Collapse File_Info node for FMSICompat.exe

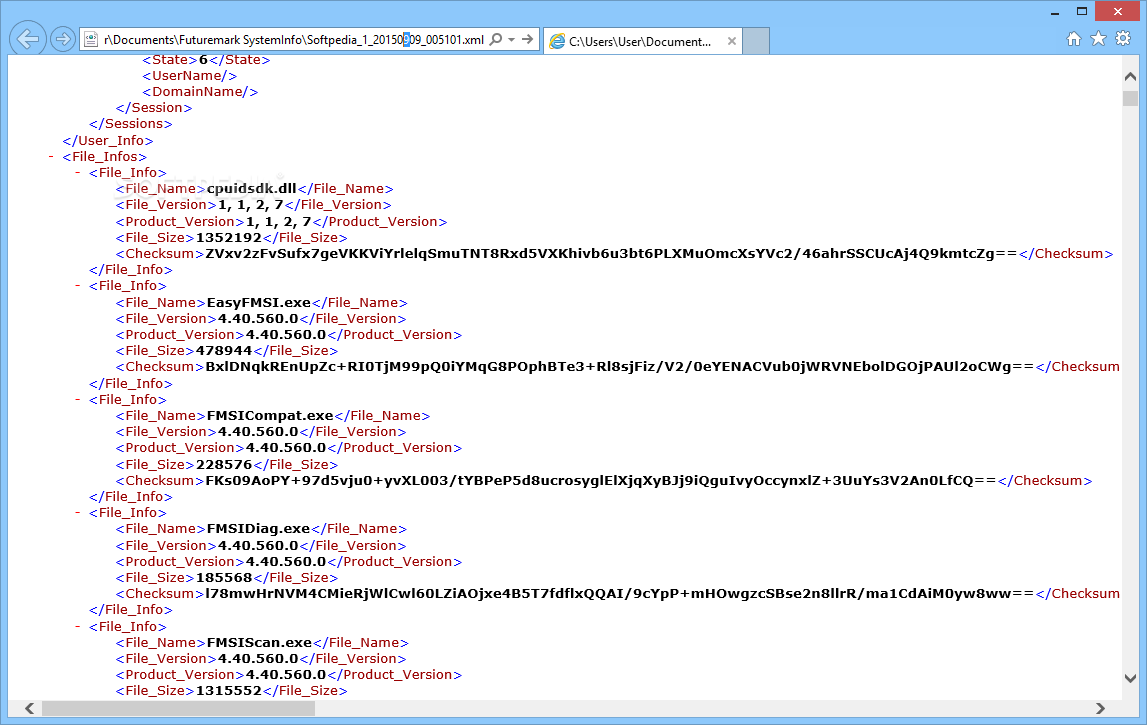78,399
